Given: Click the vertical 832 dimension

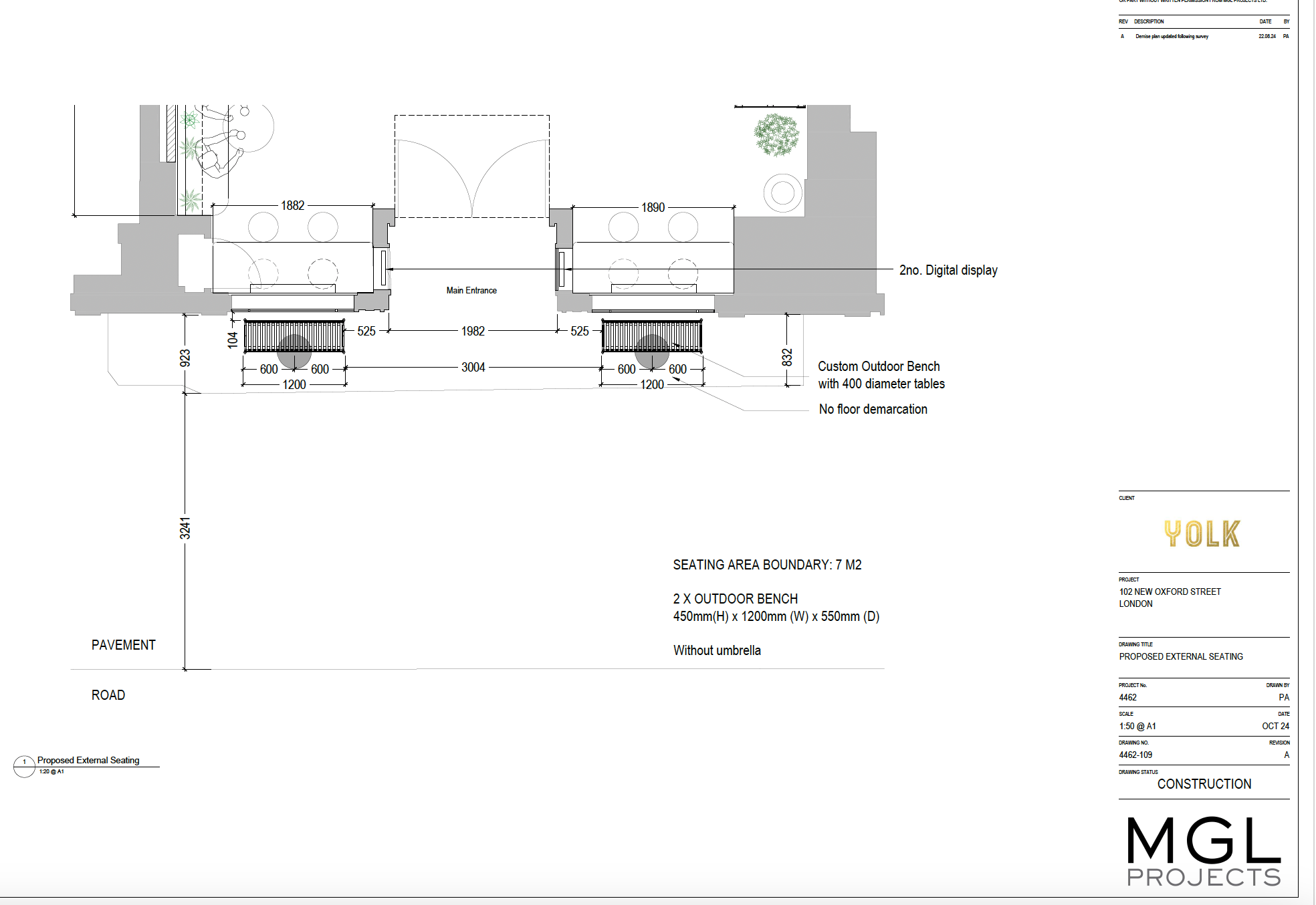Looking at the screenshot, I should pos(787,357).
